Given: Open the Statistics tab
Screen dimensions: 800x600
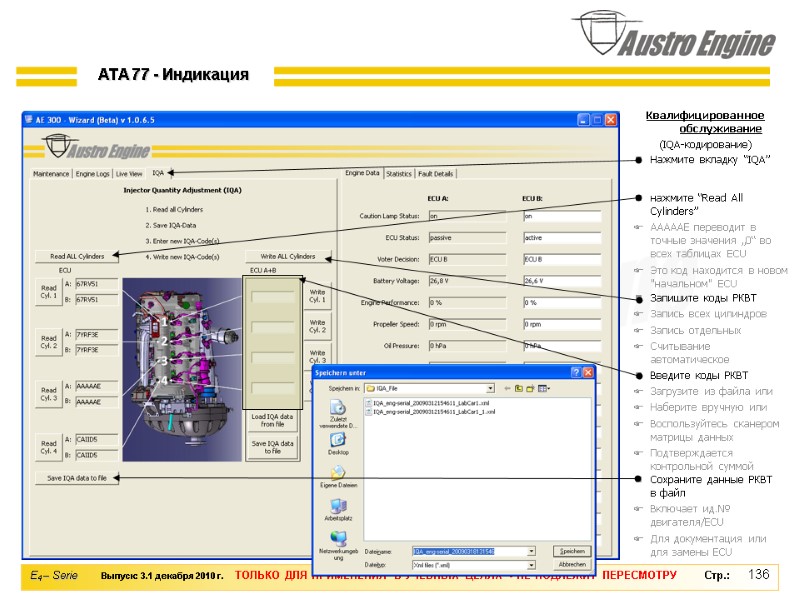Looking at the screenshot, I should [x=399, y=174].
